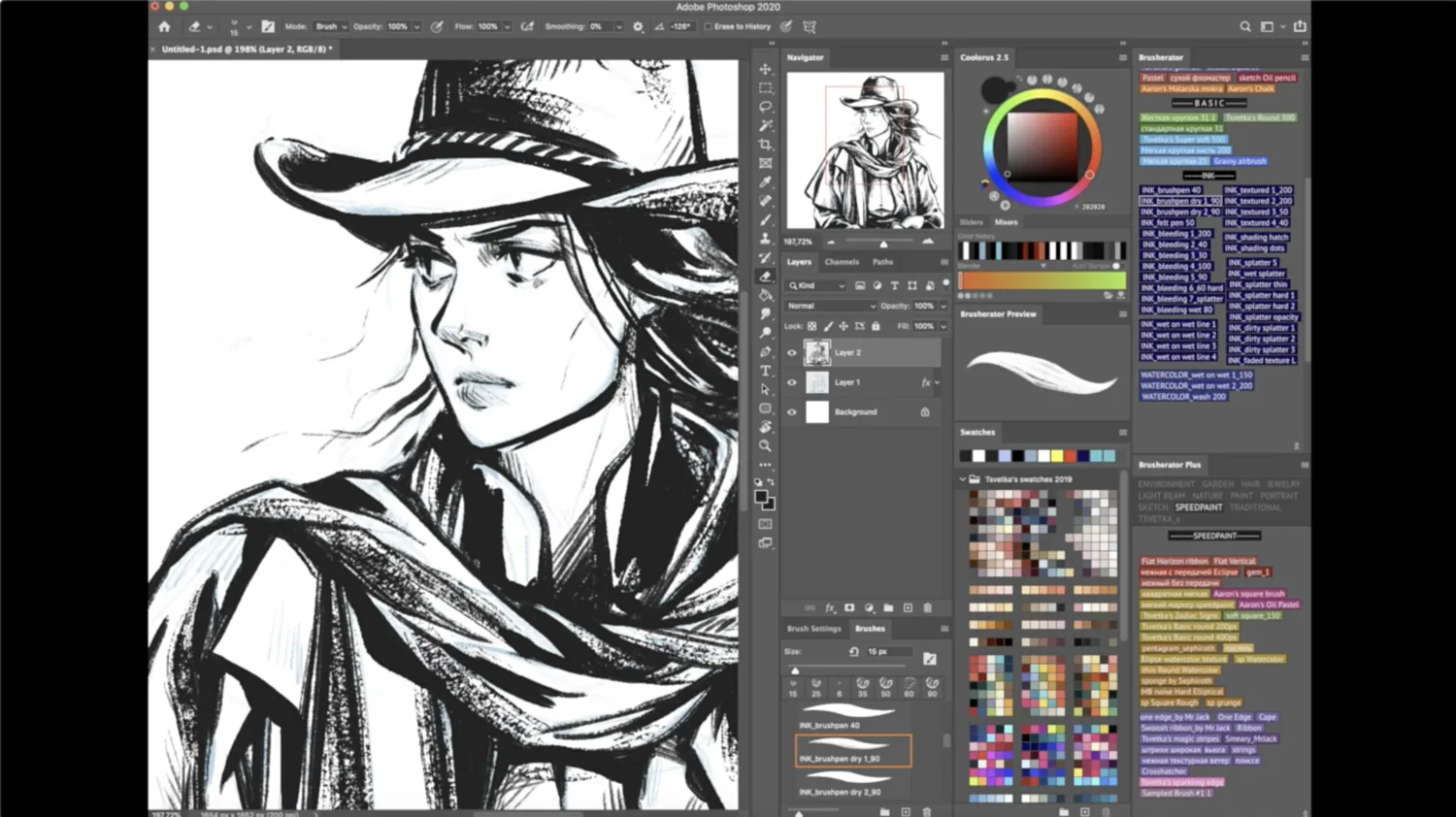Hide the Background layer eye
The image size is (1456, 817).
(x=792, y=412)
